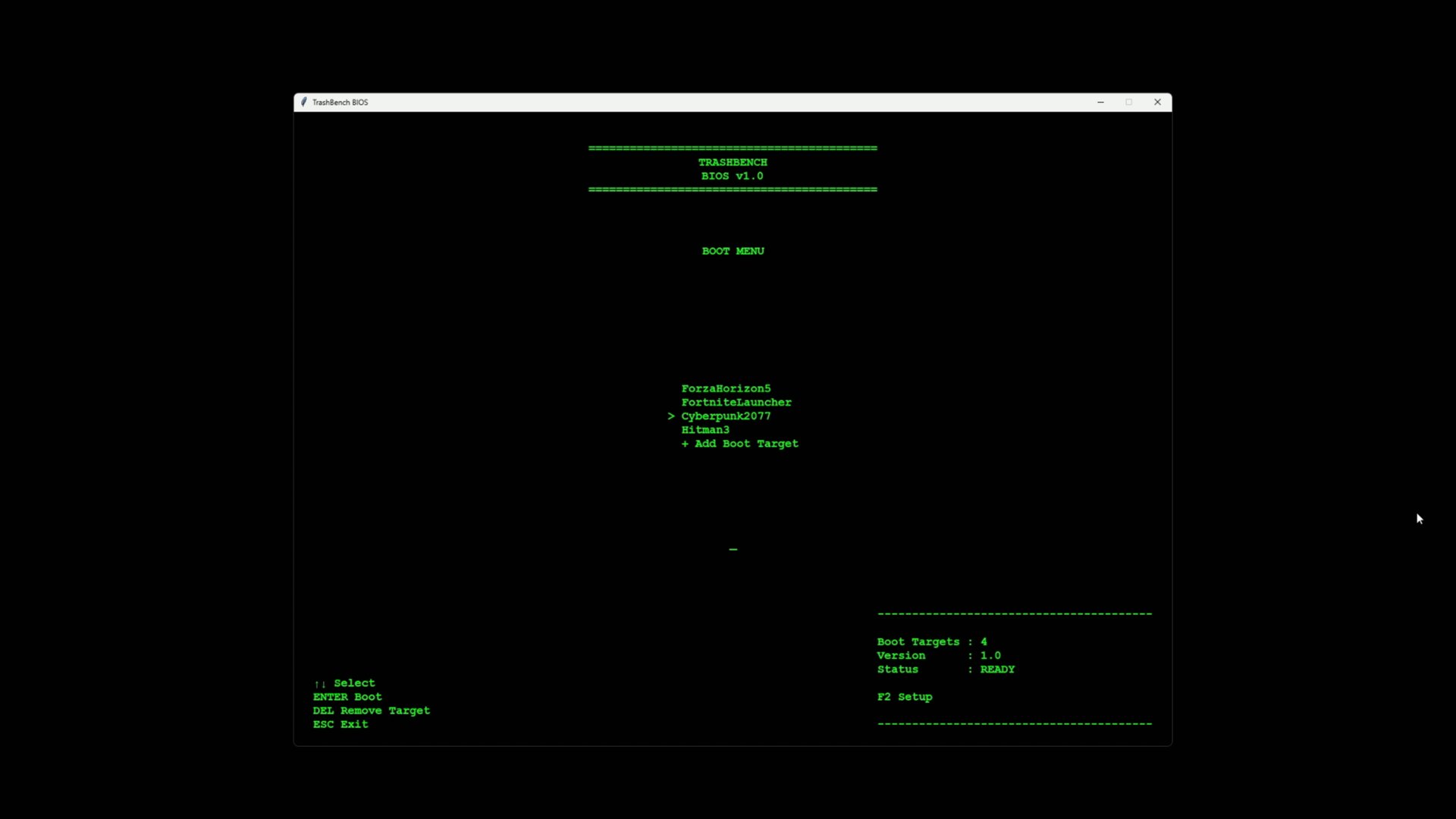The image size is (1456, 819).
Task: Click the 'ENTER Boot' hint
Action: click(x=347, y=697)
